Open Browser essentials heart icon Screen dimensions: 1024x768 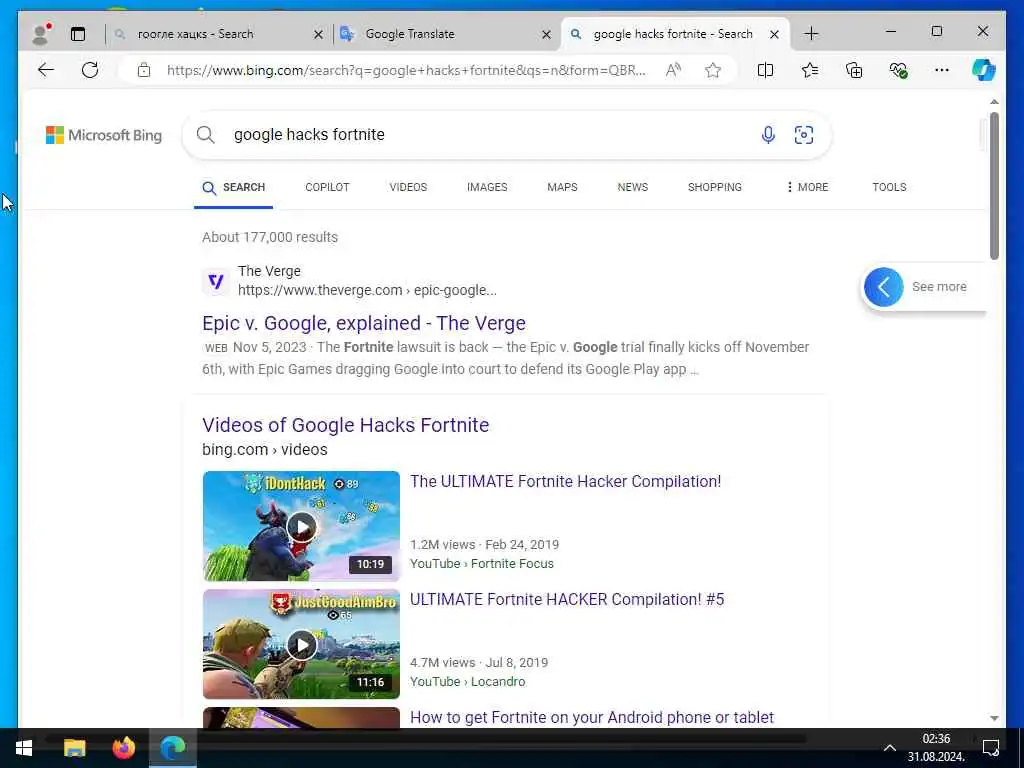click(x=898, y=70)
